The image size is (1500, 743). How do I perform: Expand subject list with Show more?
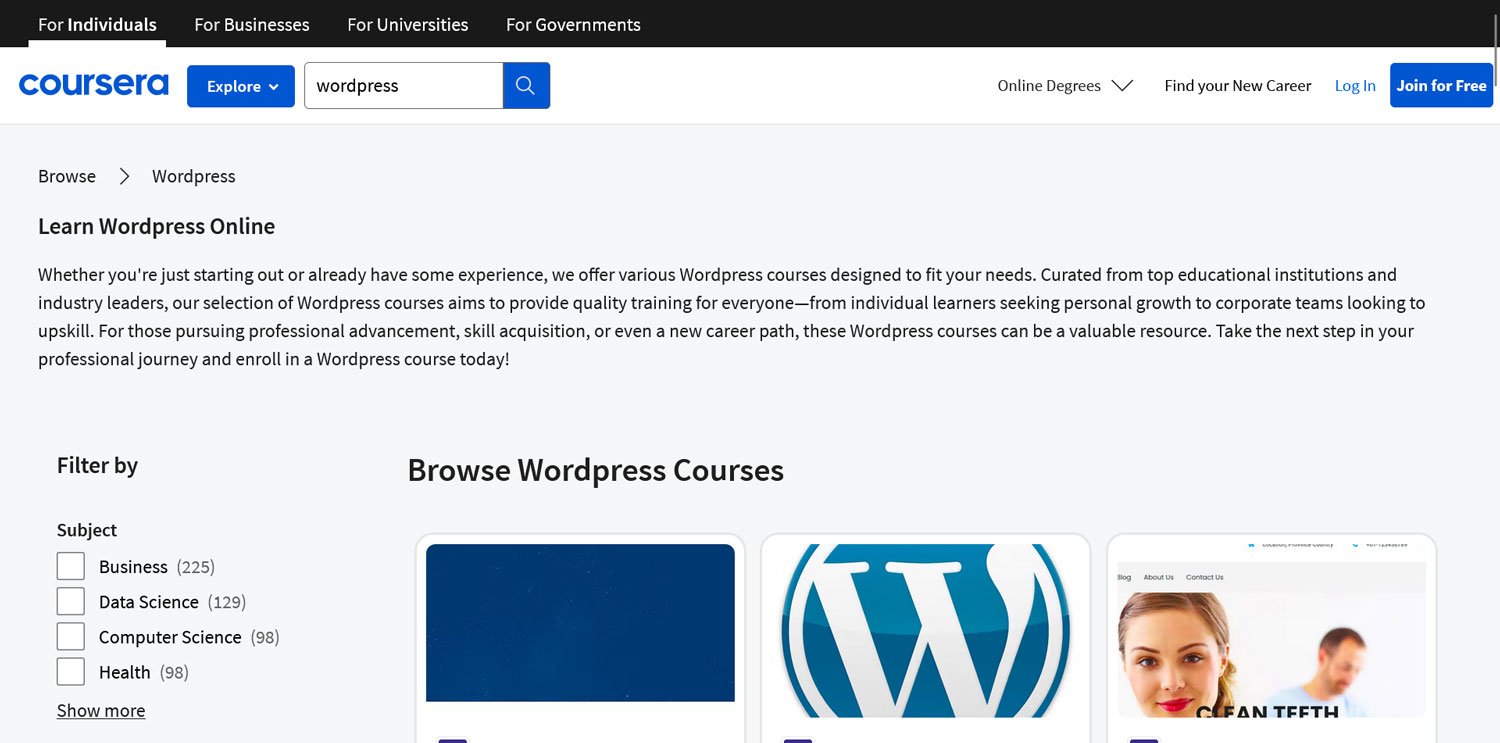click(x=101, y=710)
